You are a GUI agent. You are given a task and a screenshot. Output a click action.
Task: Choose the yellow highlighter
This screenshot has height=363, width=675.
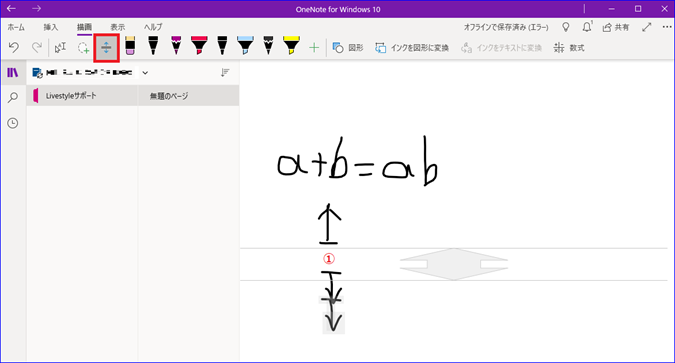pyautogui.click(x=291, y=46)
